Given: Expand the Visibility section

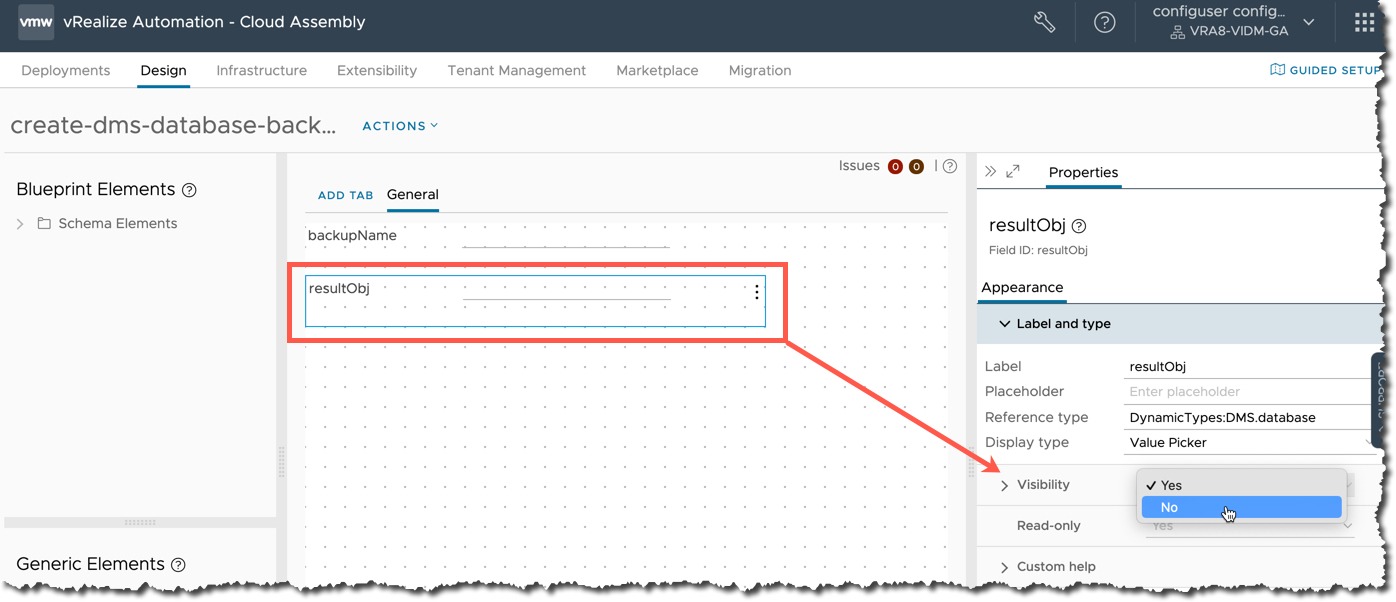Looking at the screenshot, I should pos(1005,485).
